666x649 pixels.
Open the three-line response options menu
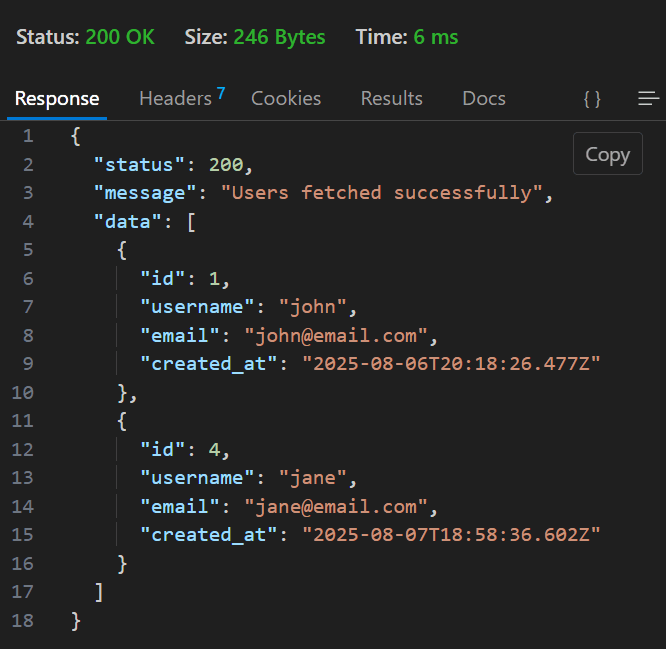coord(648,99)
